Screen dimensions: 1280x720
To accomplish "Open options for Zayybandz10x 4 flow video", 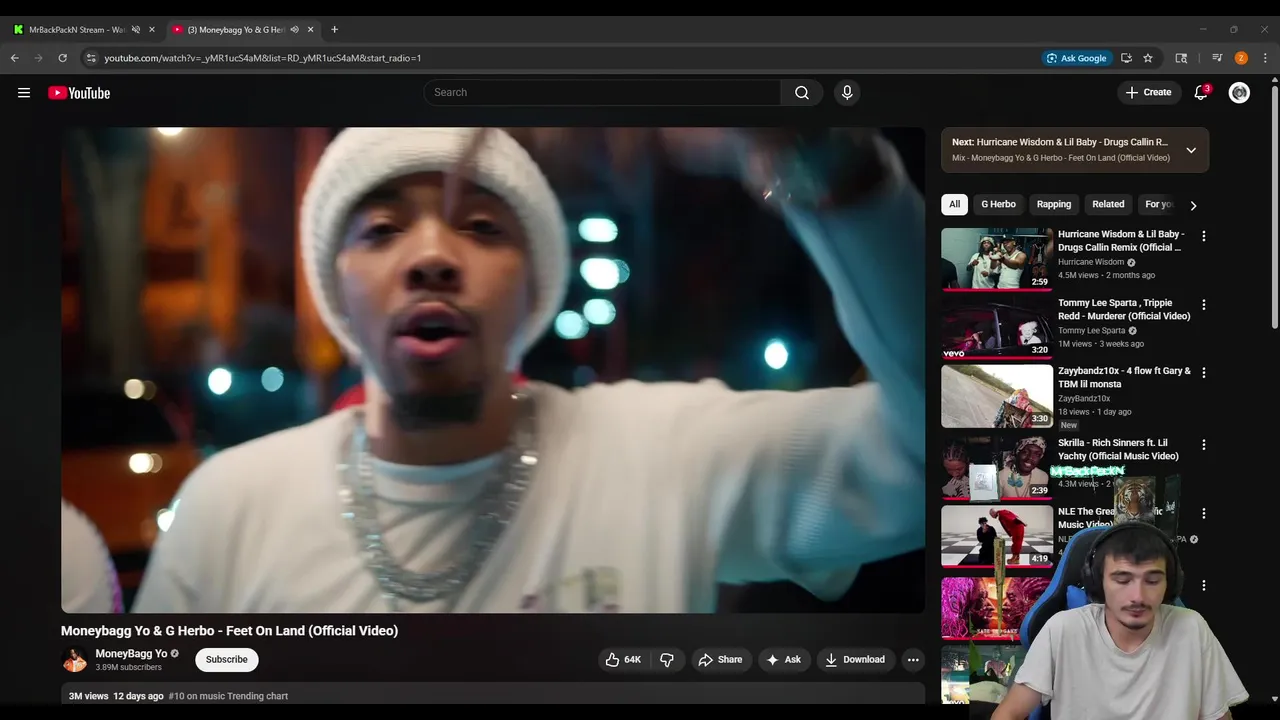I will 1203,373.
